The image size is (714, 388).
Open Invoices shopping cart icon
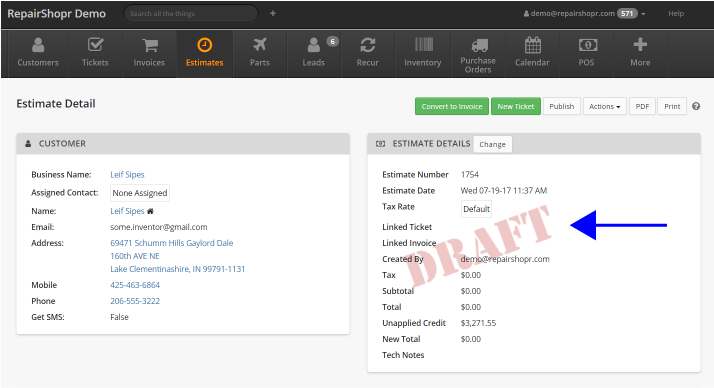pos(149,45)
